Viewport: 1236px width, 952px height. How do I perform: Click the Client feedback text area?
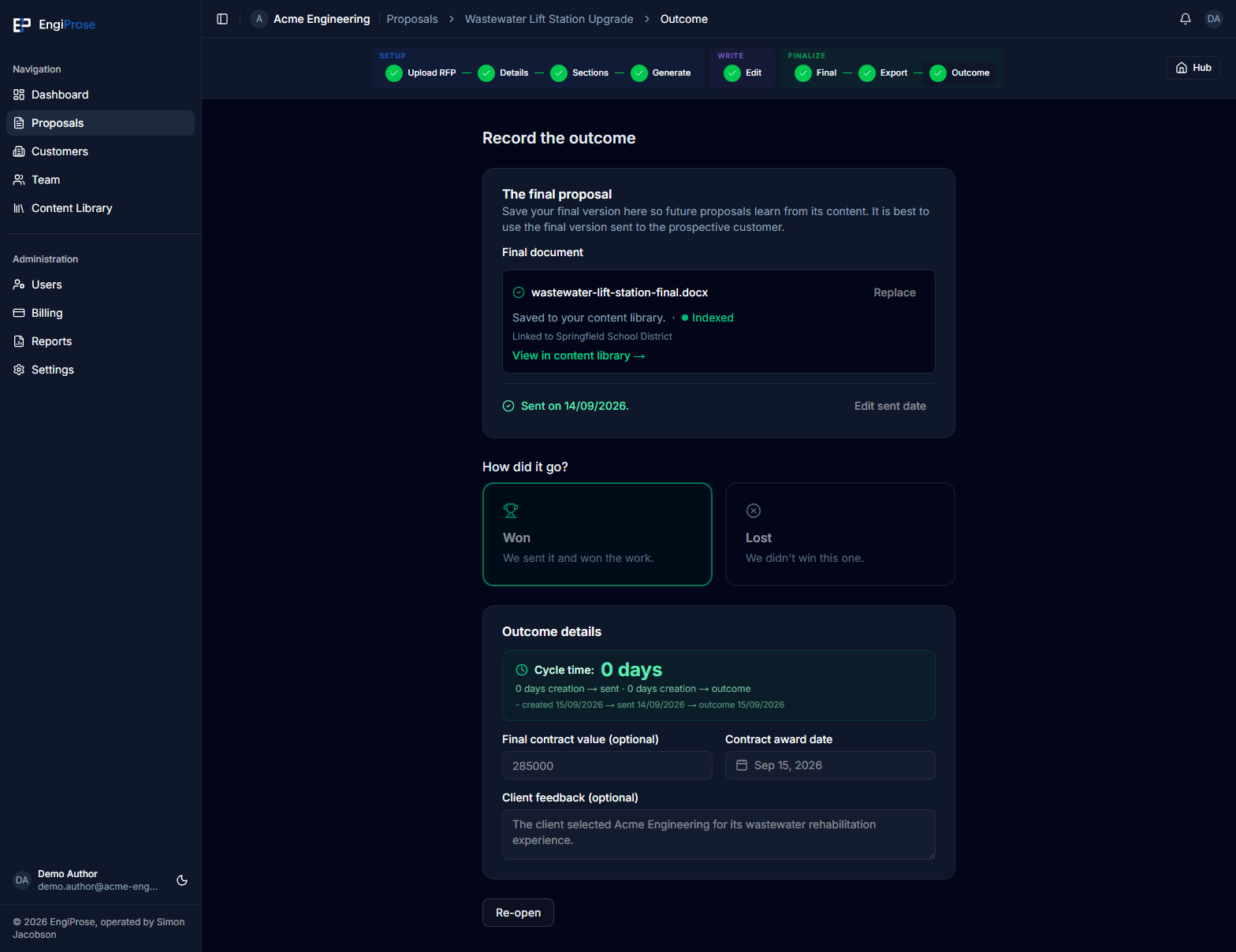[x=719, y=835]
